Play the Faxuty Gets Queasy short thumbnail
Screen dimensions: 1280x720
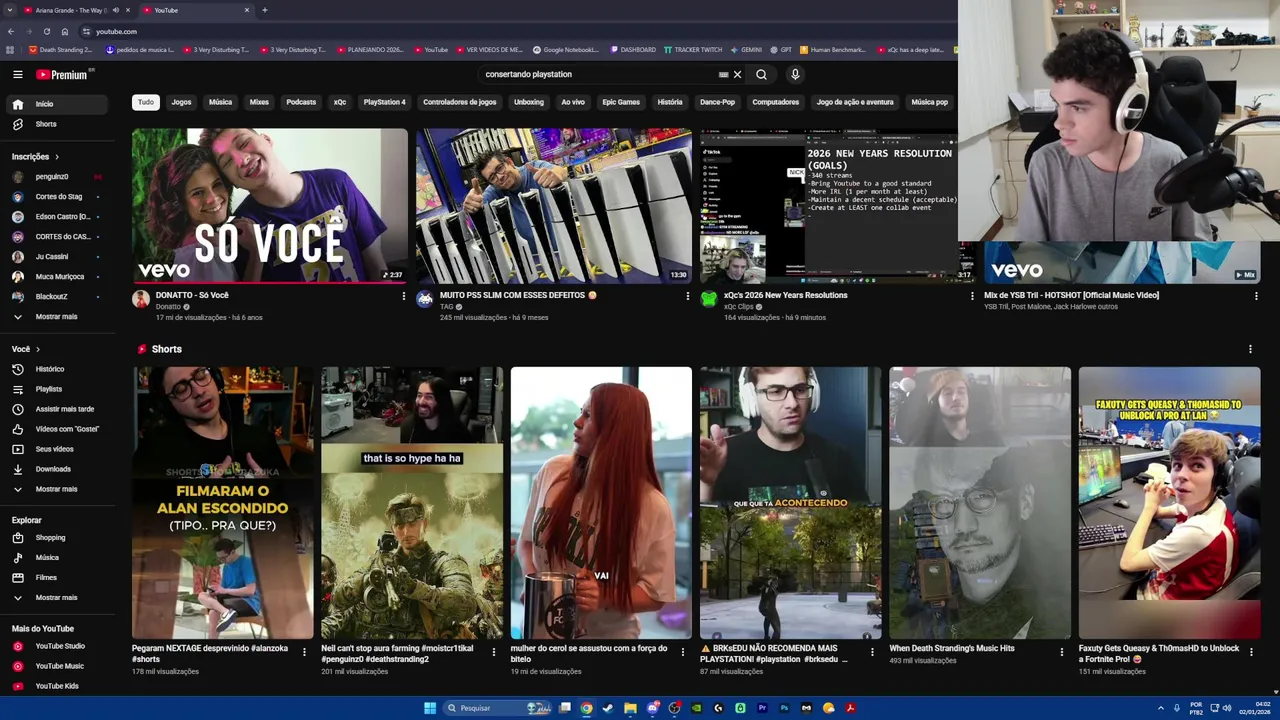[x=1169, y=503]
